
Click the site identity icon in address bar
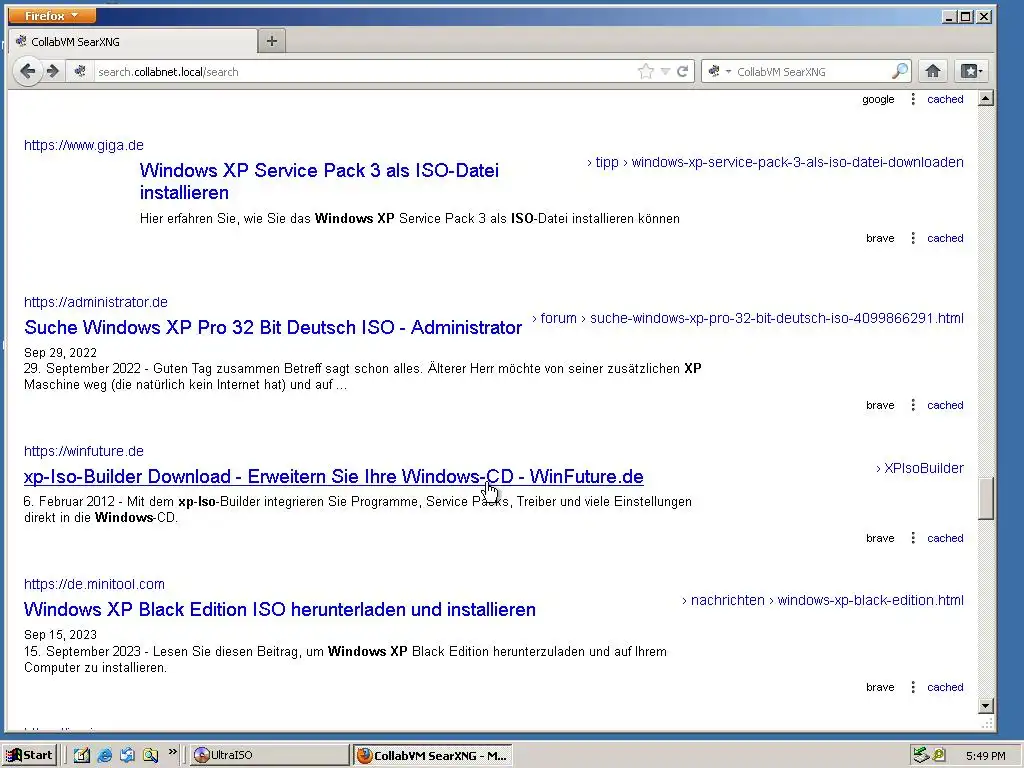80,71
